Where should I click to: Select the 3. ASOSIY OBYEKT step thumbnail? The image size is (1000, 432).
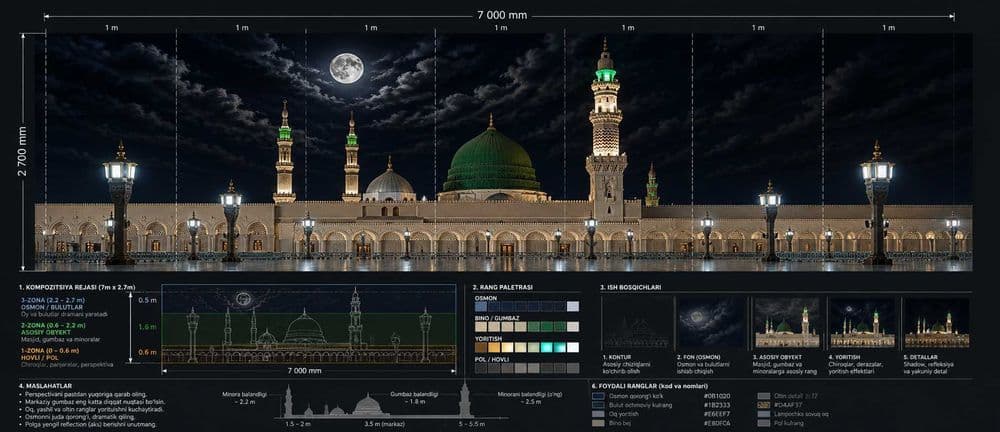click(786, 322)
